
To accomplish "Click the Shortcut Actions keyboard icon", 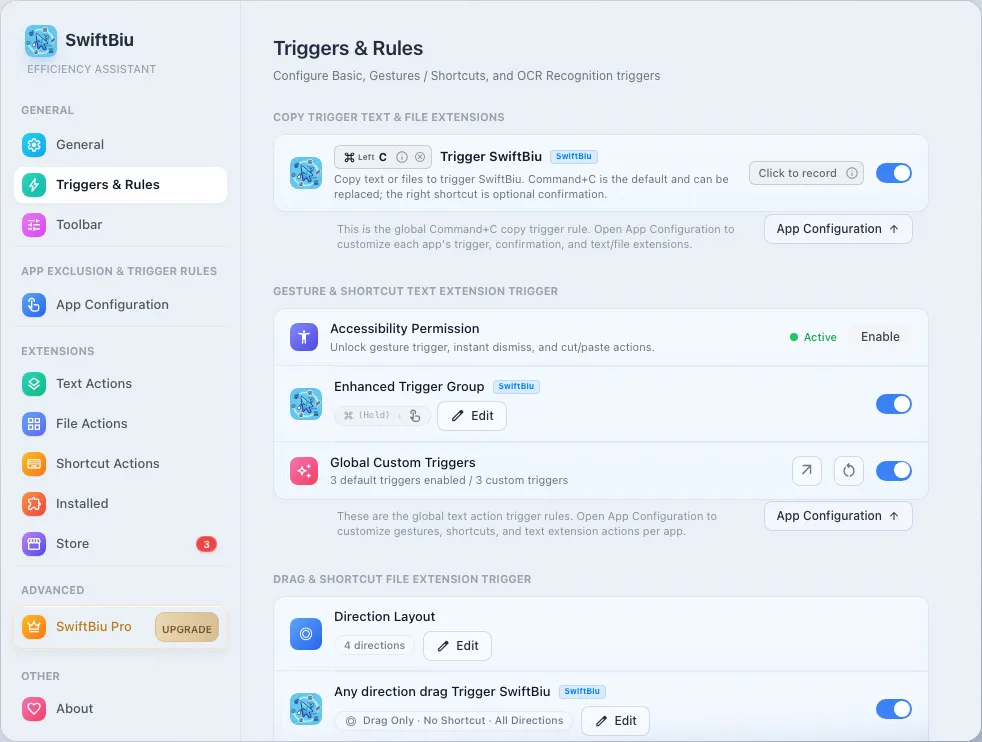I will [x=34, y=464].
